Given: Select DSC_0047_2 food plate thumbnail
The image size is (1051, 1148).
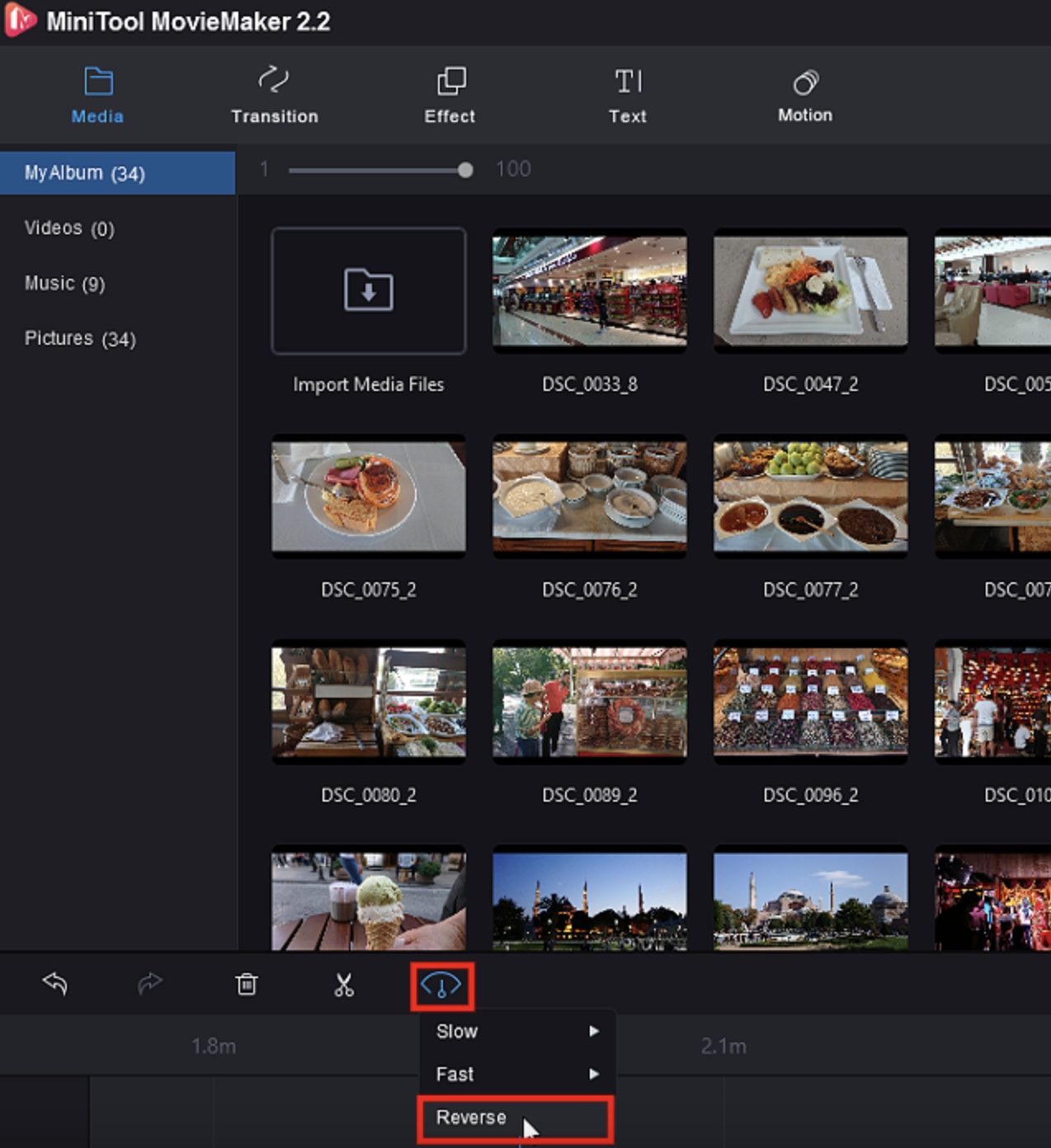Looking at the screenshot, I should click(x=811, y=291).
